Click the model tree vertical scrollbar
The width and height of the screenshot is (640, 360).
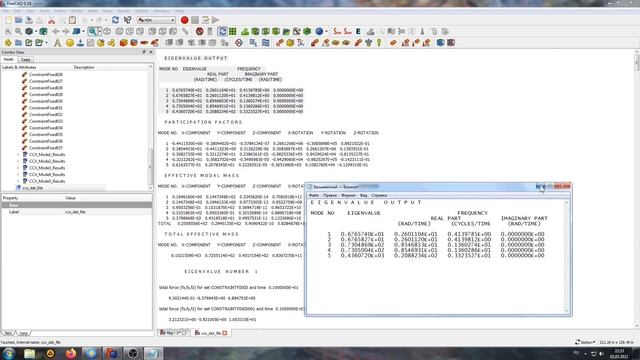150,167
